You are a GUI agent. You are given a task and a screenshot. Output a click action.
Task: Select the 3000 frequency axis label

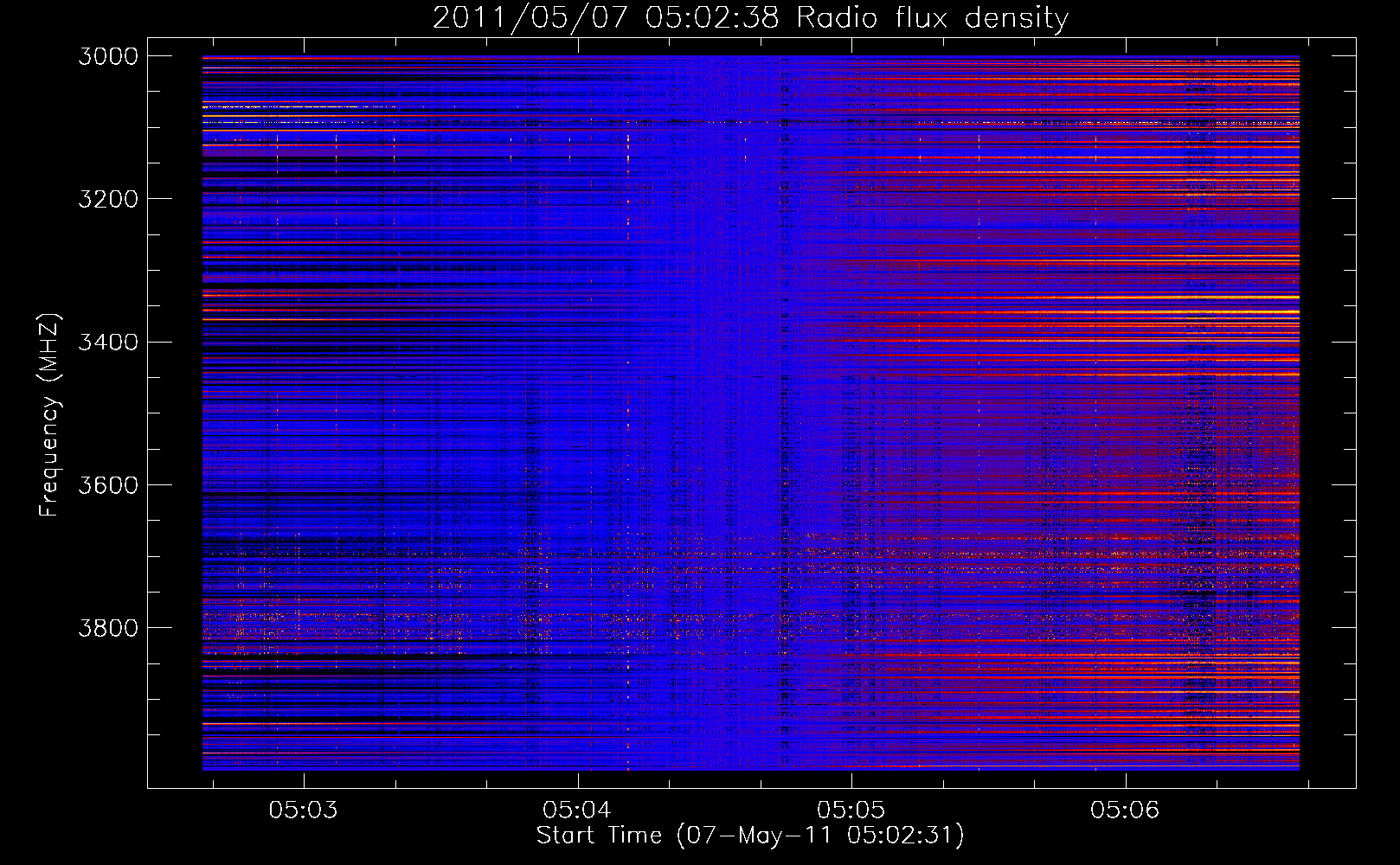tap(108, 56)
